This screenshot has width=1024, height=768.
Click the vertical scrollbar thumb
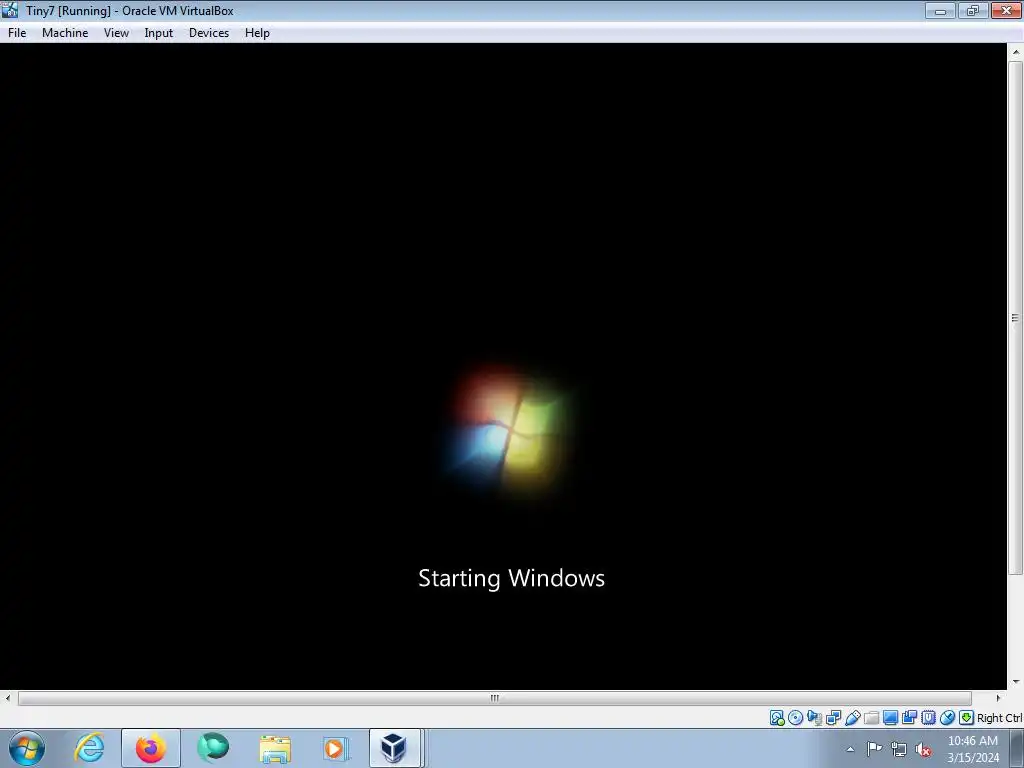click(x=1015, y=318)
